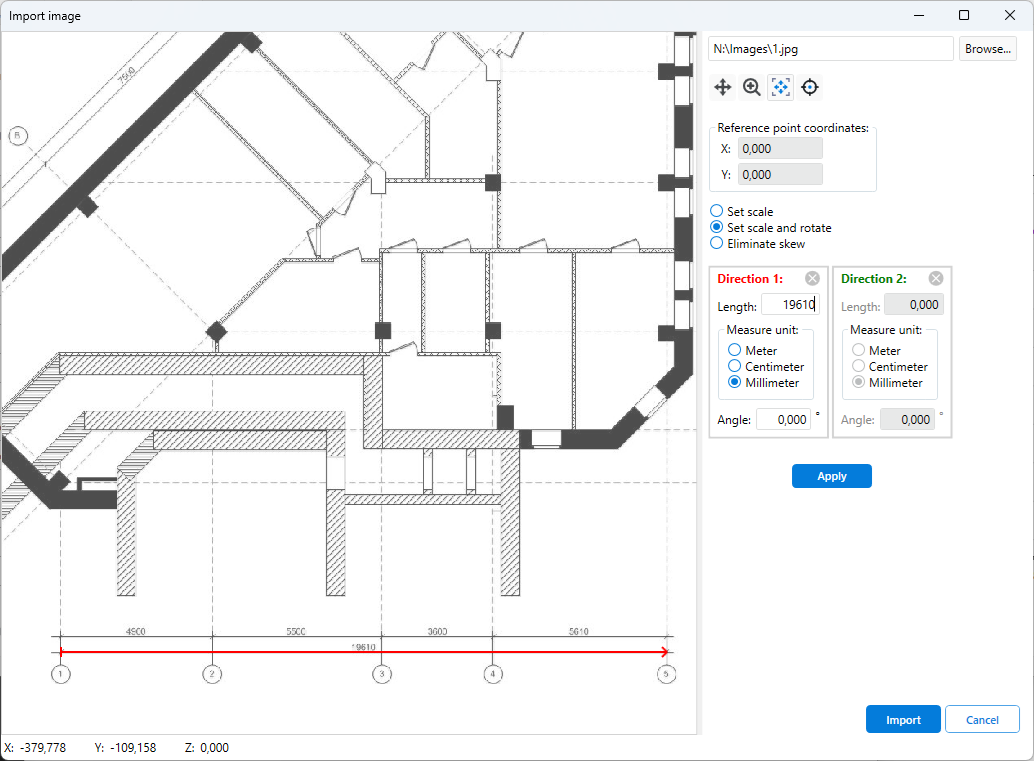Select the Pan (move) tool icon
1034x761 pixels.
tap(723, 88)
